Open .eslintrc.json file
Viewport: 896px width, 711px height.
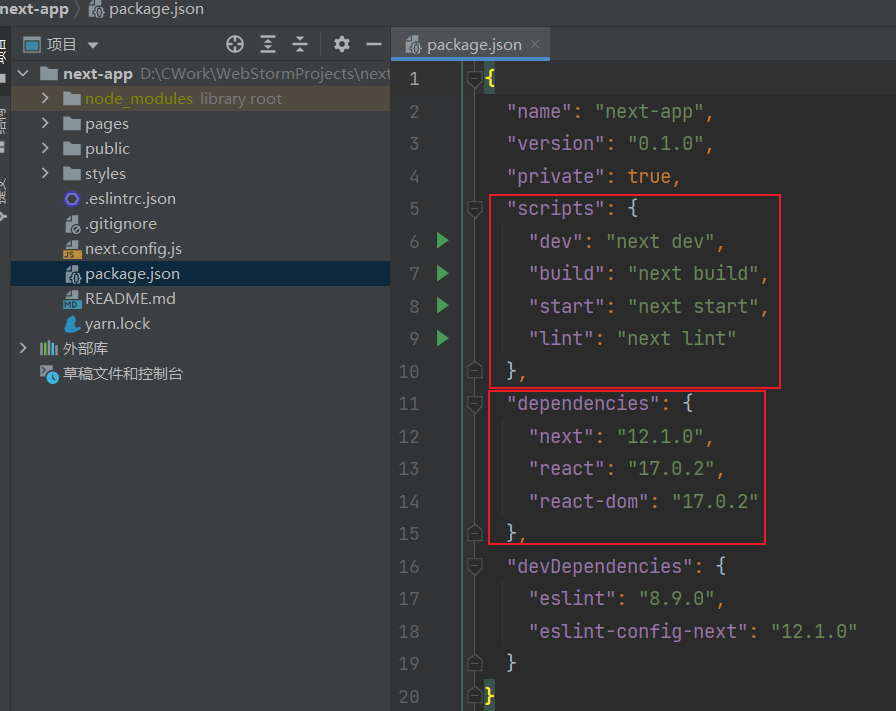coord(130,199)
